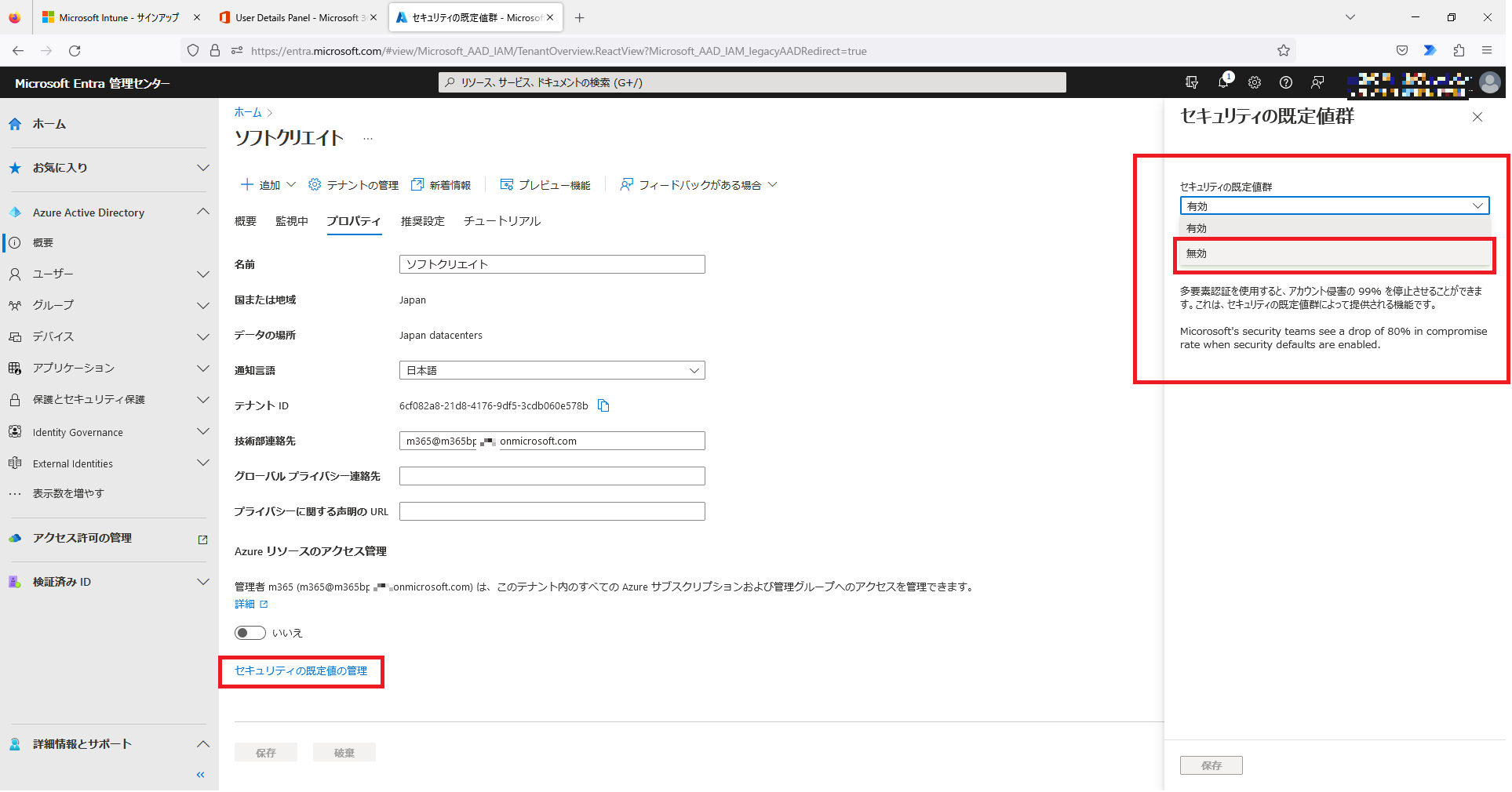The image size is (1512, 792).
Task: Click the 破棄 button
Action: (344, 753)
